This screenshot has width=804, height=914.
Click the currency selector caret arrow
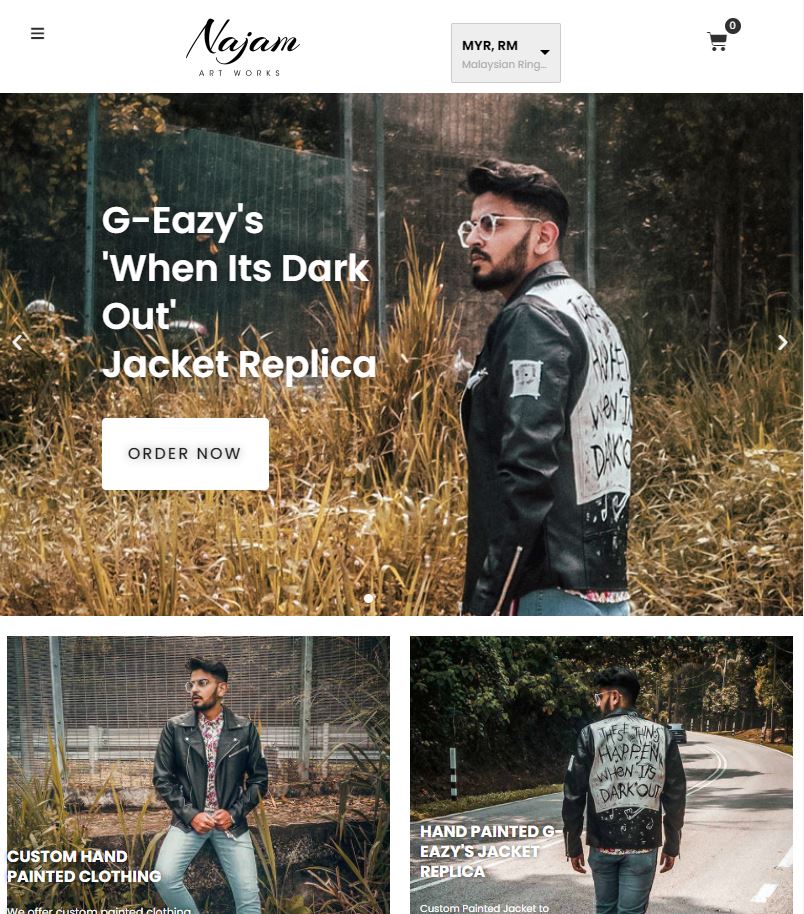pos(545,52)
